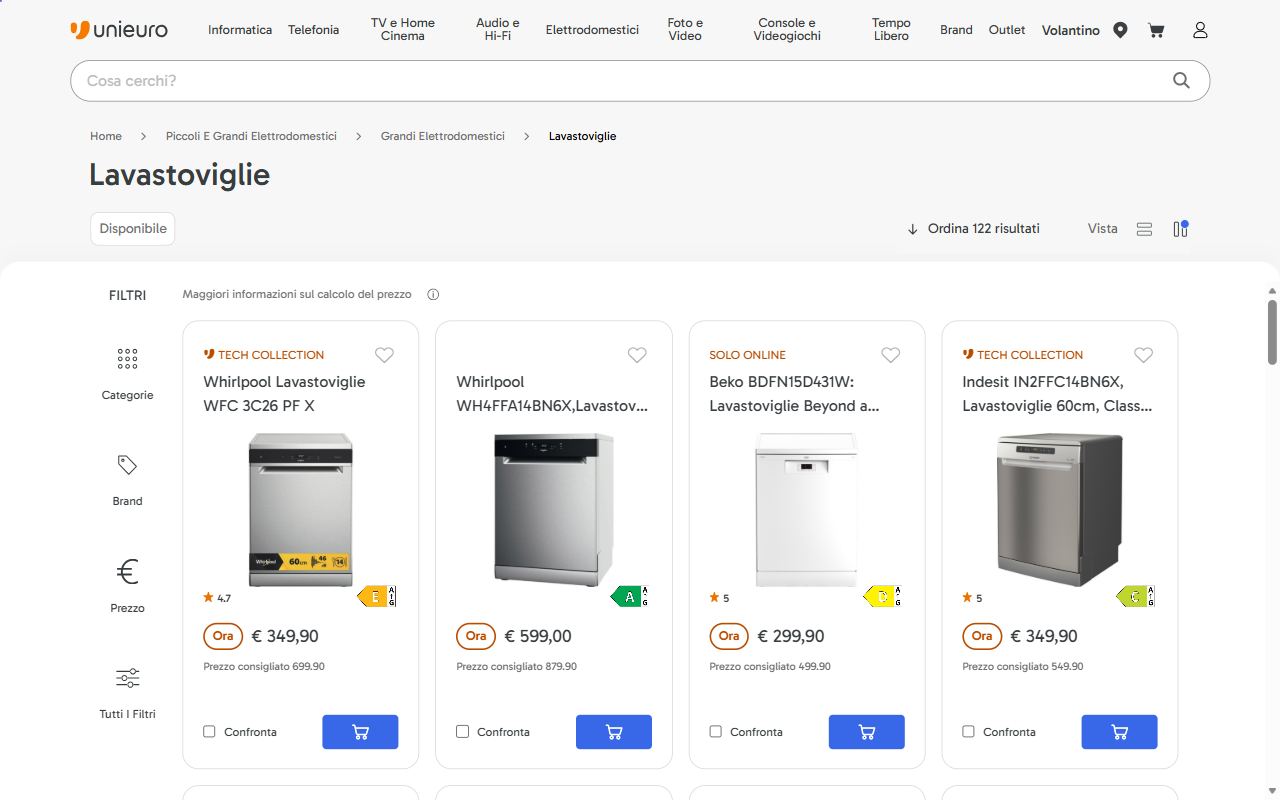The width and height of the screenshot is (1280, 800).
Task: Open the Brand menu item in header
Action: (x=956, y=30)
